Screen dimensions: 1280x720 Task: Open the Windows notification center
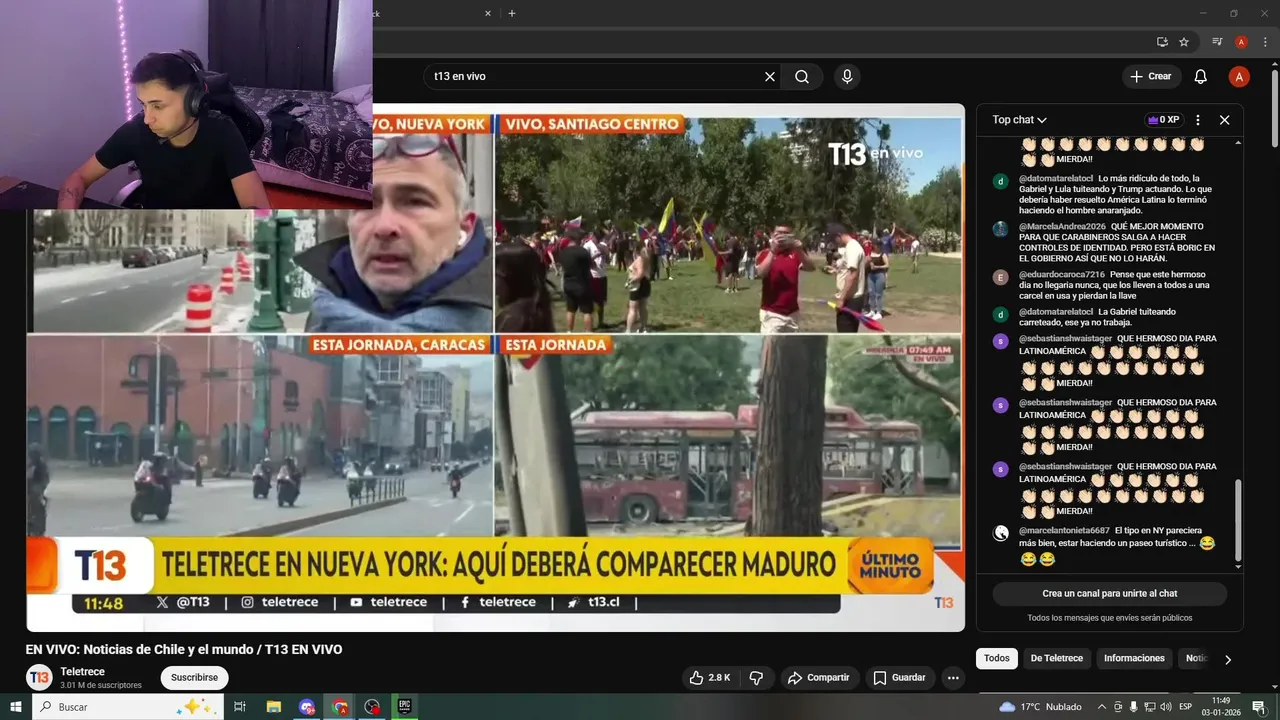(1259, 707)
